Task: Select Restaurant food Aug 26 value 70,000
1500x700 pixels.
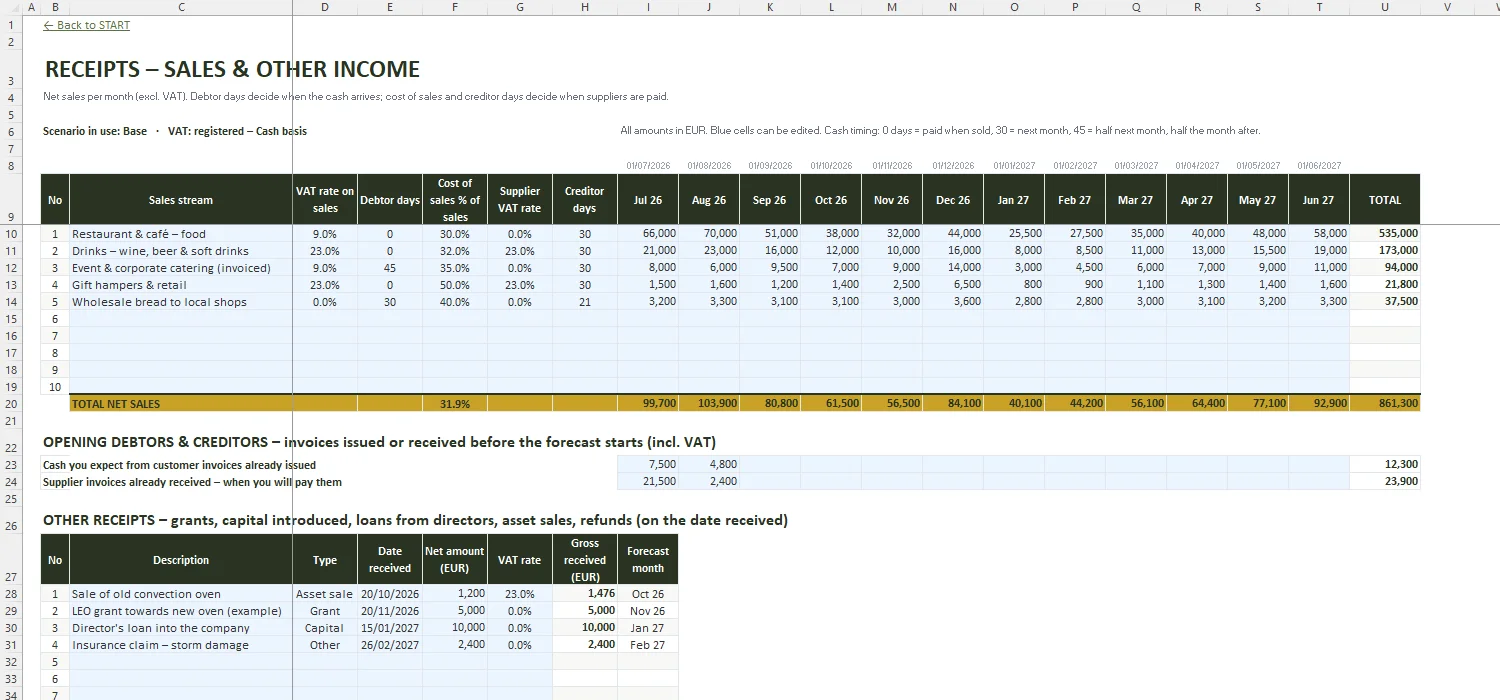Action: point(709,234)
